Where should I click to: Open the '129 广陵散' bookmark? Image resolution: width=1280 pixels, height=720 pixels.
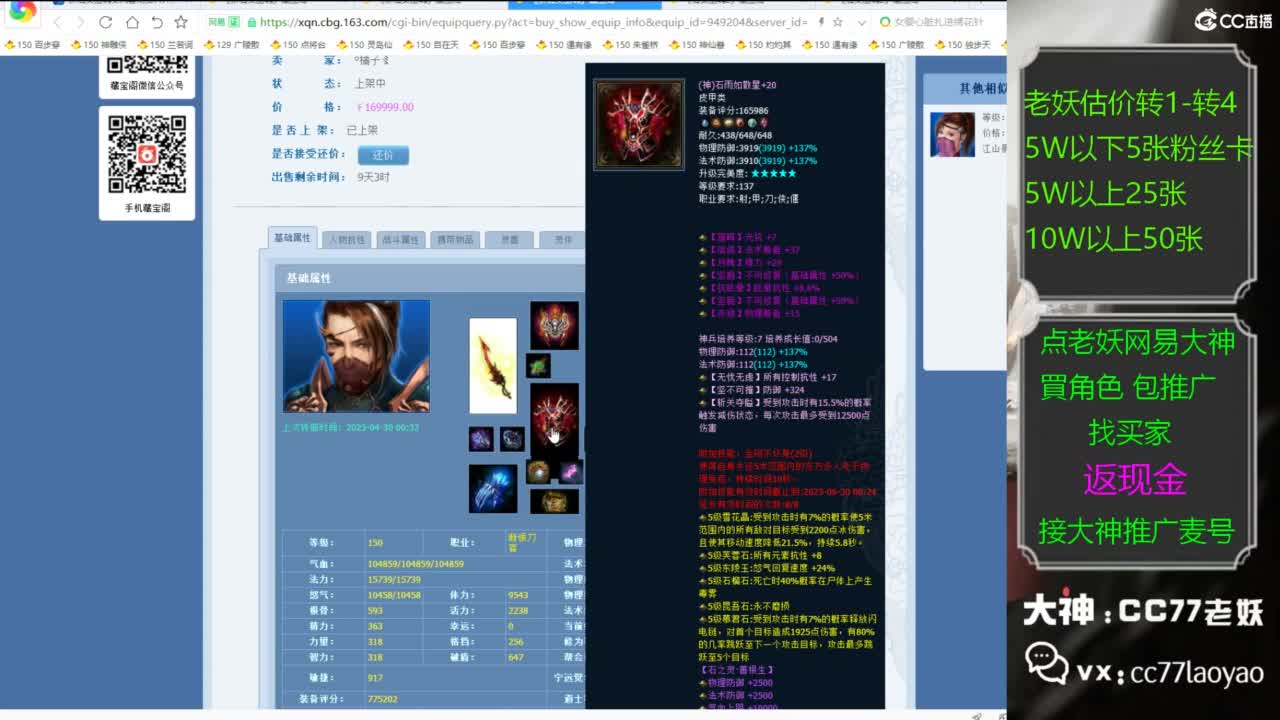231,45
